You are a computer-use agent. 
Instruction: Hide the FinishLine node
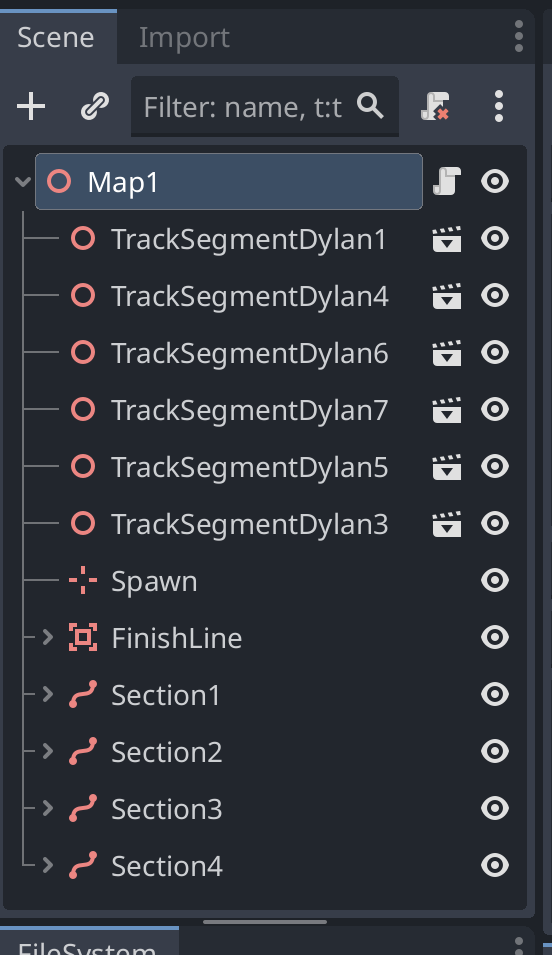495,638
